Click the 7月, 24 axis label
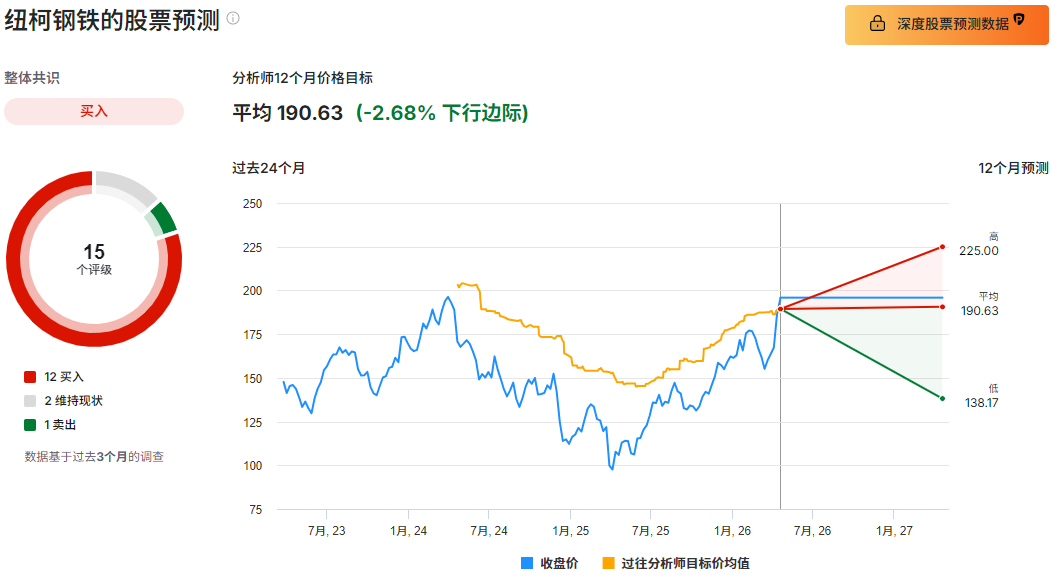The image size is (1052, 575). (489, 531)
